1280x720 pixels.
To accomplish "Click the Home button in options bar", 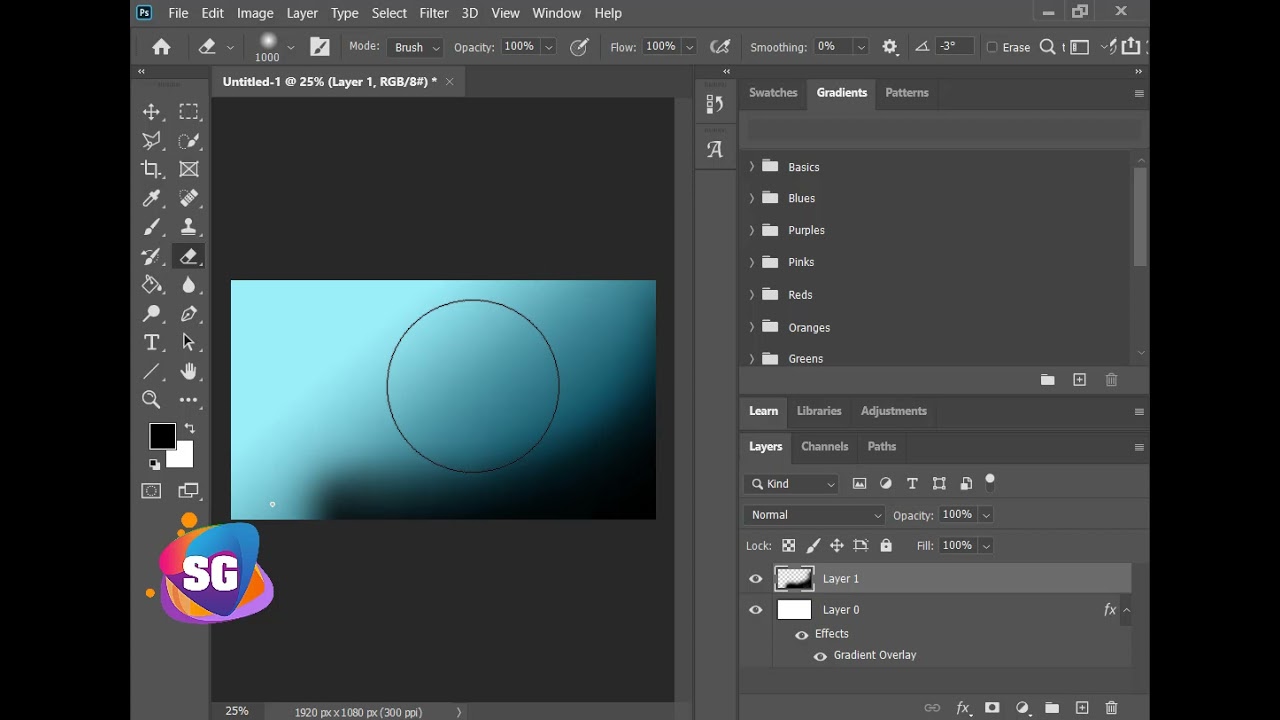I will coord(161,47).
